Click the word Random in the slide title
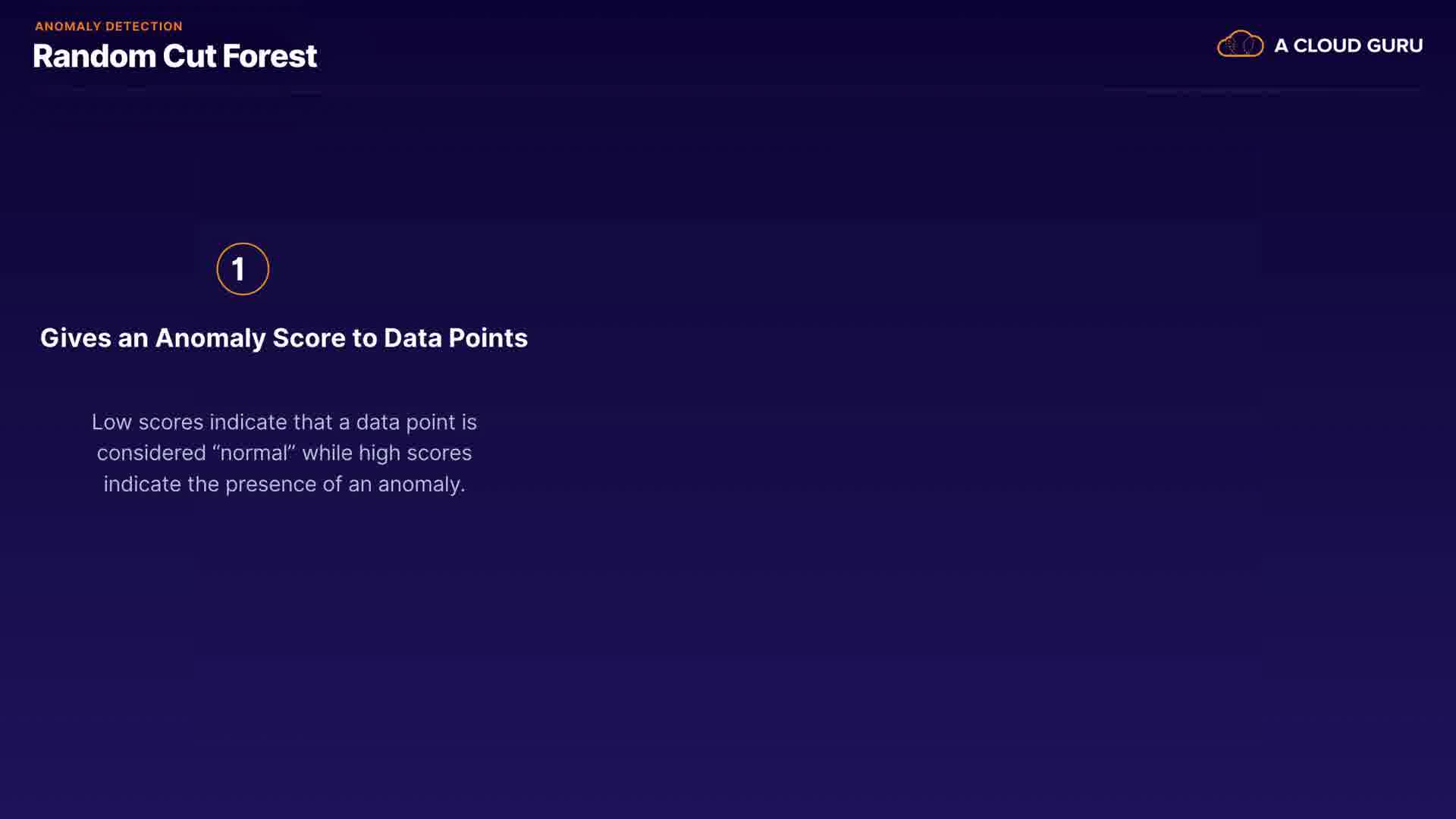 point(94,56)
